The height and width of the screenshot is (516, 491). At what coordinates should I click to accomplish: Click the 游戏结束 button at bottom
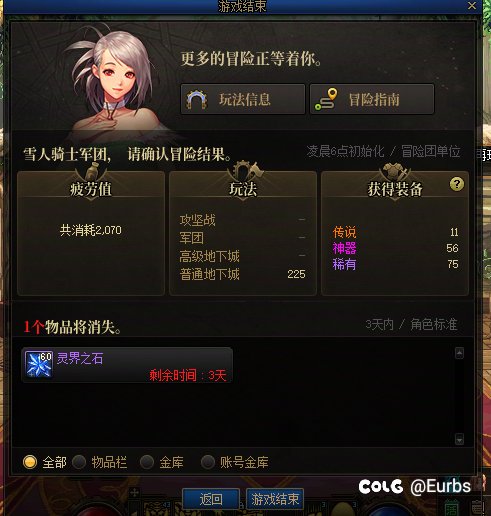[275, 499]
